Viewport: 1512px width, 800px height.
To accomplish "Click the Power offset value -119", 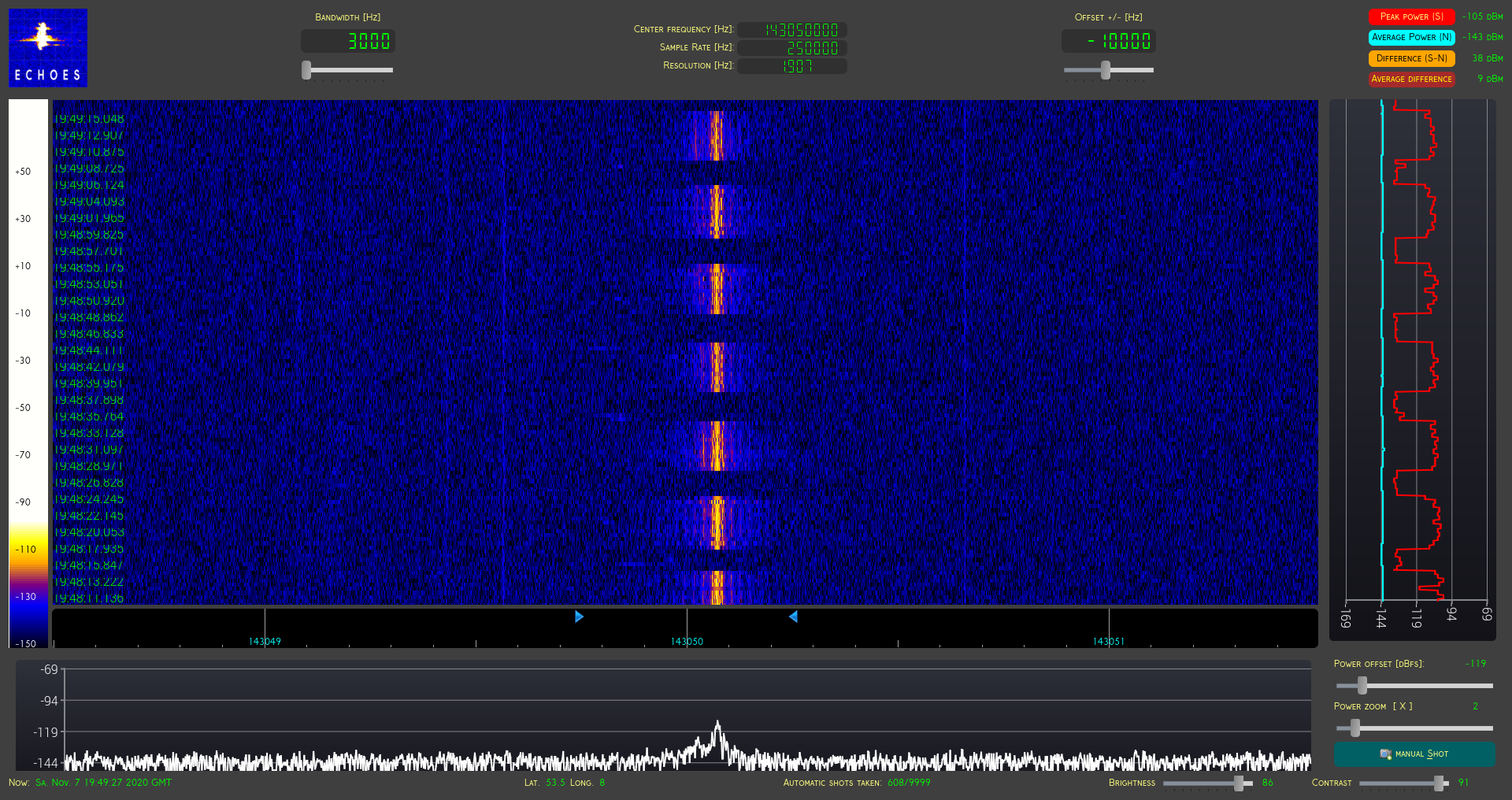I will click(1476, 664).
